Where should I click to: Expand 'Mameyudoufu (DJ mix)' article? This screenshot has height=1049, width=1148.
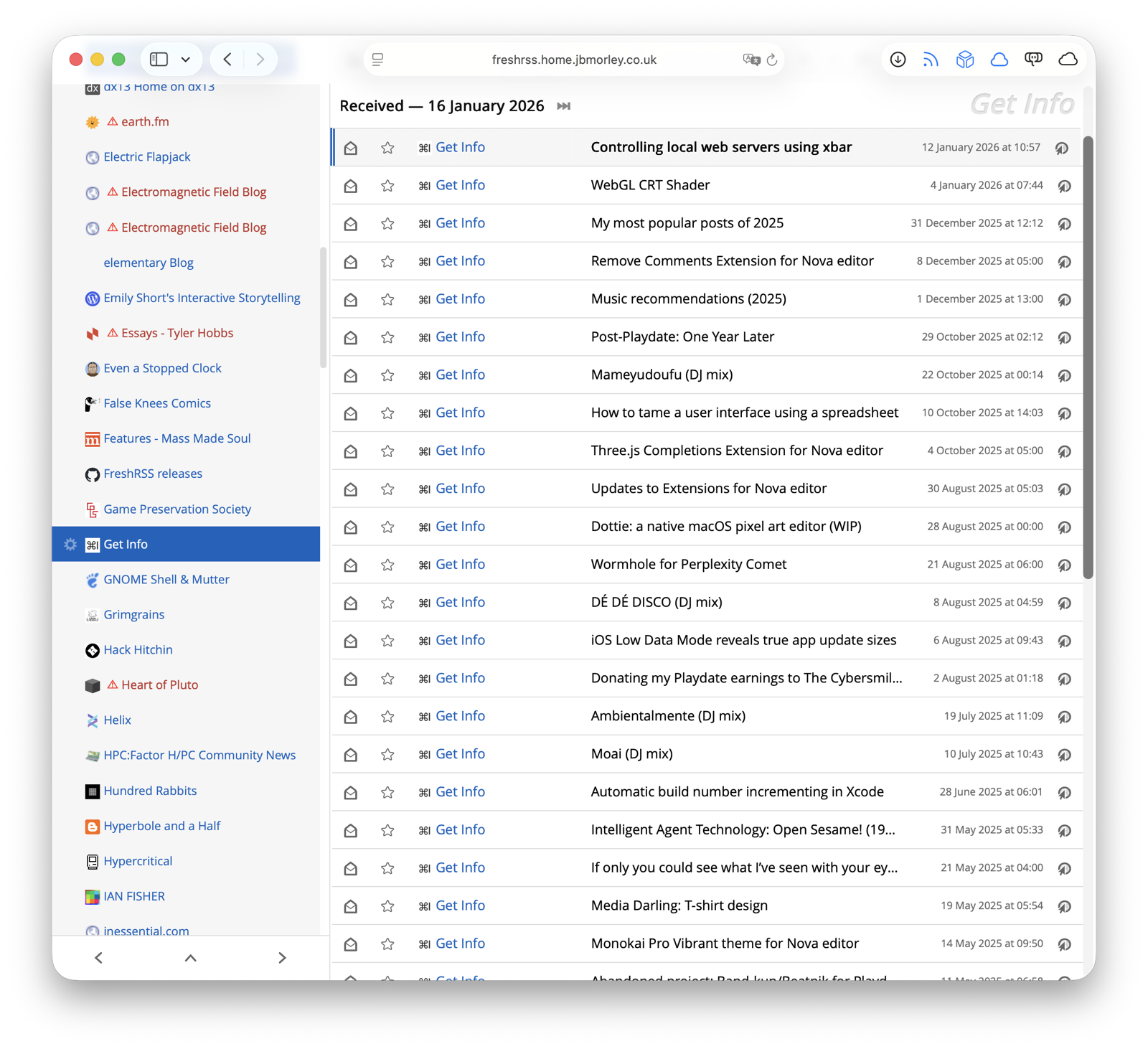click(662, 375)
